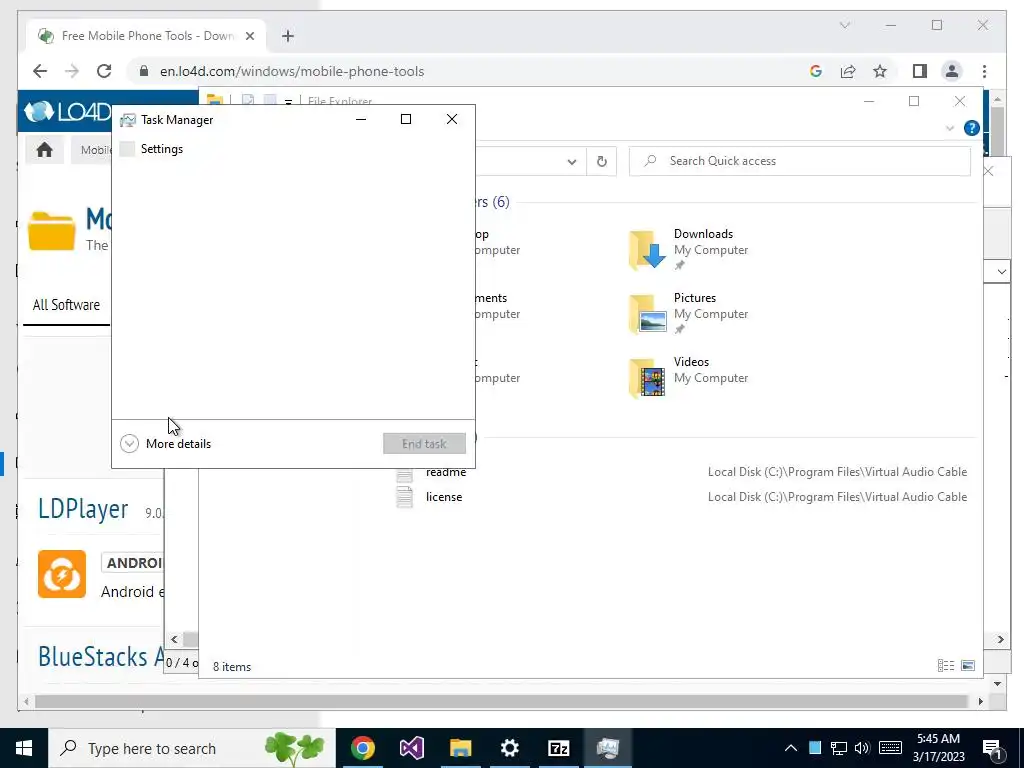
Task: Close the Task Manager window
Action: click(x=452, y=119)
